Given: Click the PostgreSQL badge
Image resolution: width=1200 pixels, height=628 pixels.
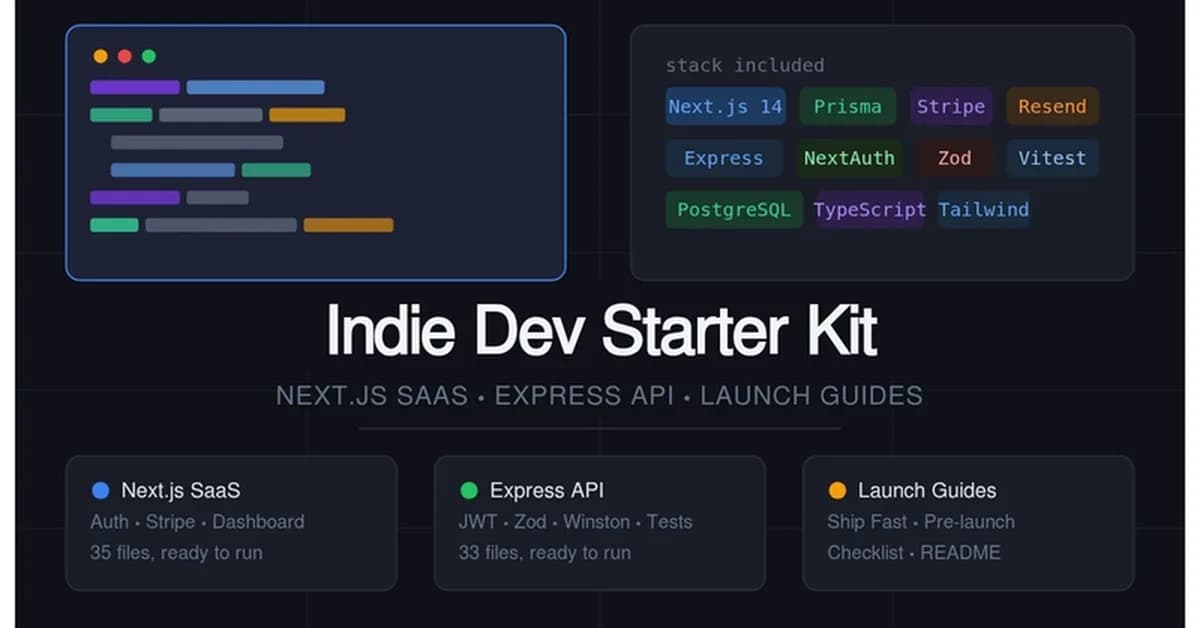Looking at the screenshot, I should pos(733,210).
